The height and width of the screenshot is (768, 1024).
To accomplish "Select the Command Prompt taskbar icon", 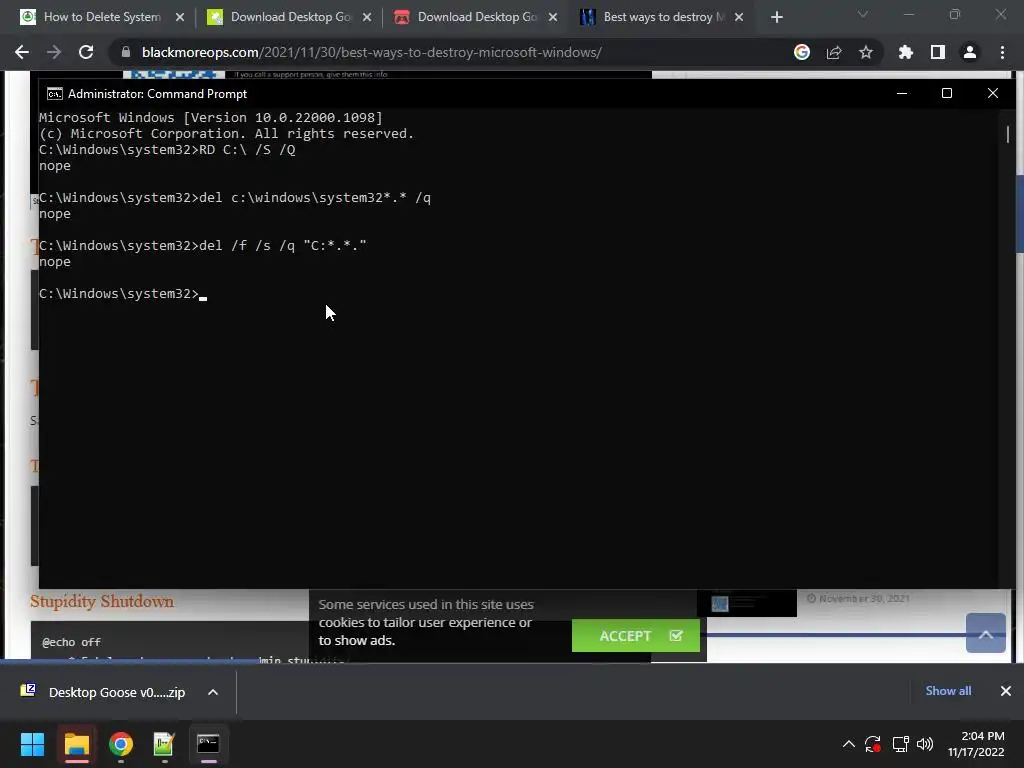I will (208, 744).
